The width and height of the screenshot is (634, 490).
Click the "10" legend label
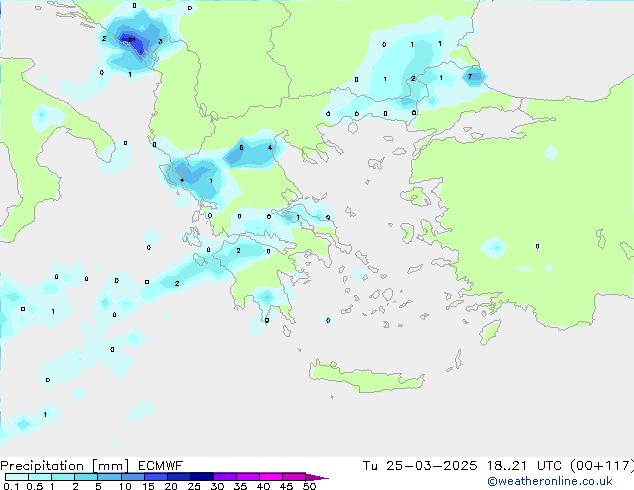click(x=125, y=486)
